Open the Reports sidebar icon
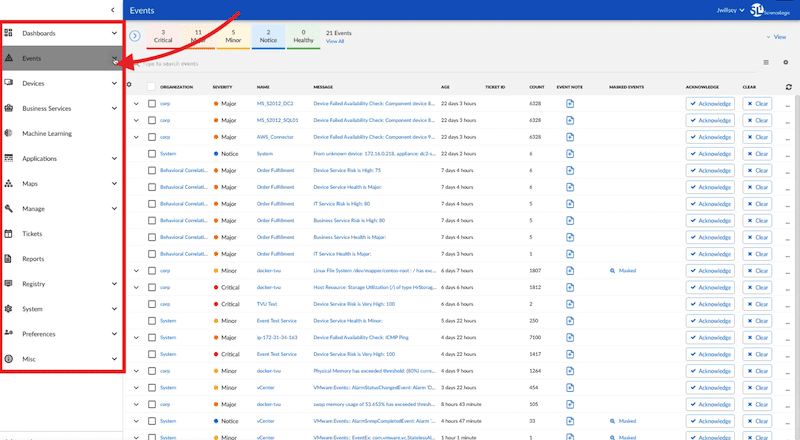 pos(8,258)
